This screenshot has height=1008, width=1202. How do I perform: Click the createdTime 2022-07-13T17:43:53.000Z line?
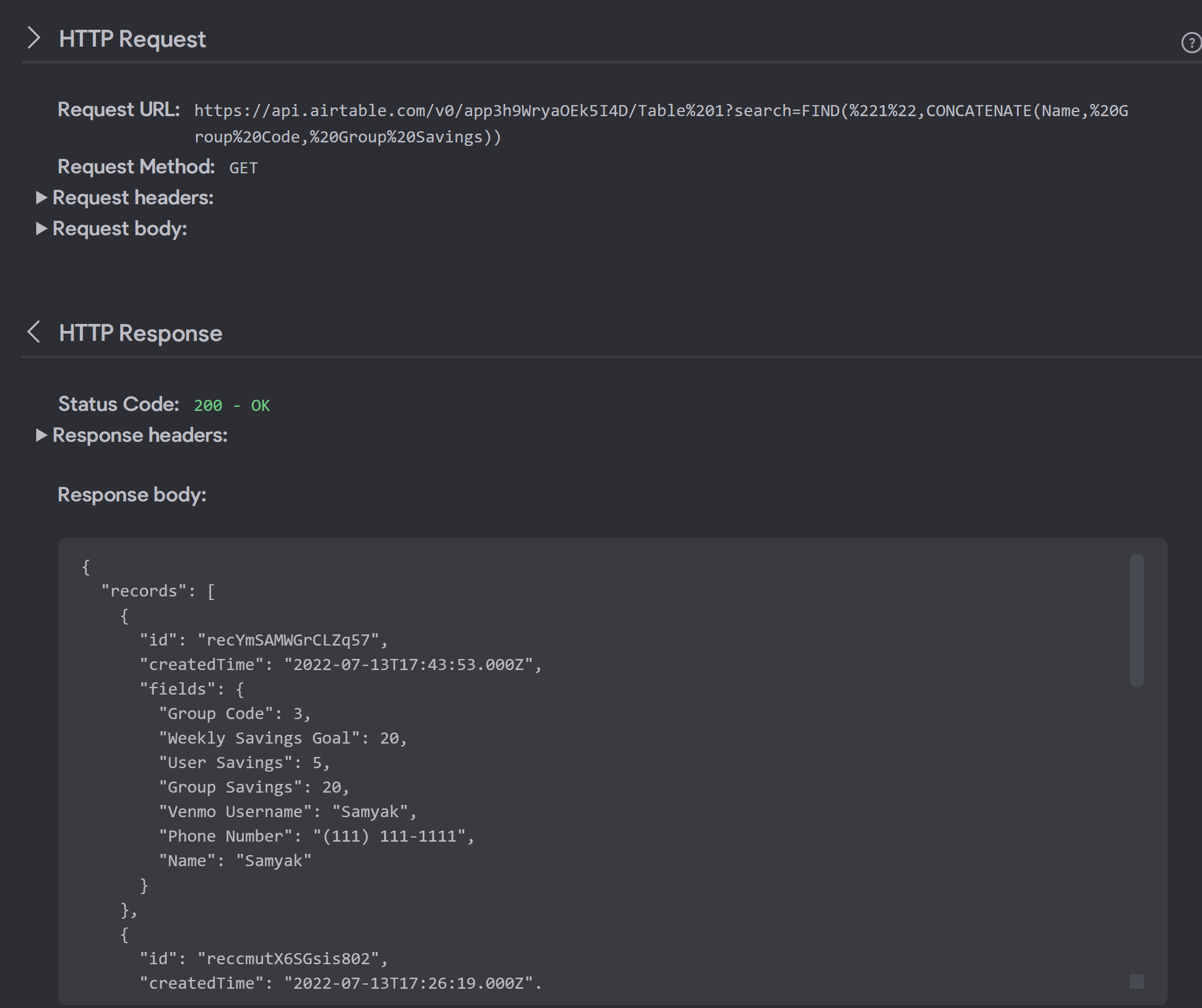[x=341, y=665]
